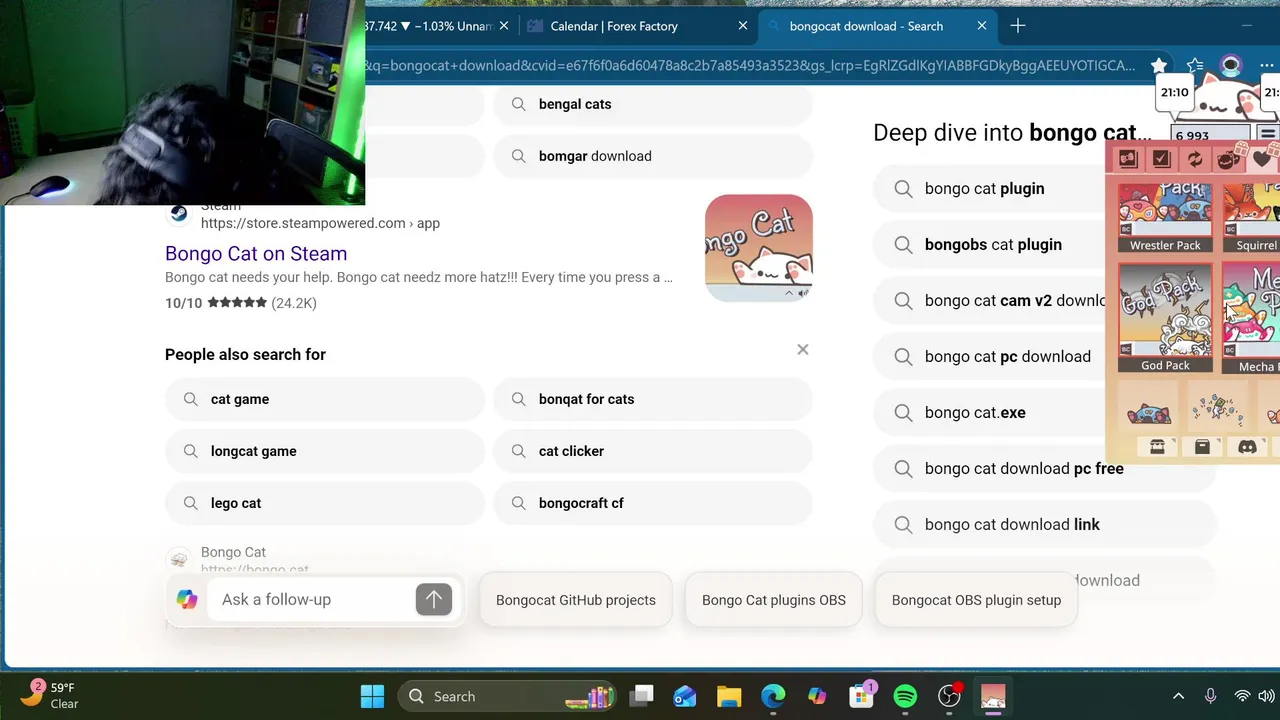Search for bonqat for cats suggestion

pos(653,399)
